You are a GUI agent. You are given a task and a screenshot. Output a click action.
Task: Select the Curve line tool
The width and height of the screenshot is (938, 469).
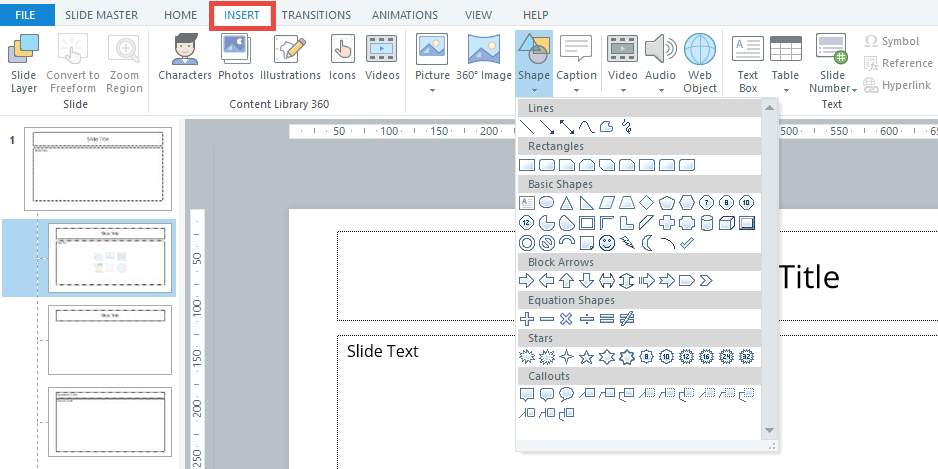[x=586, y=127]
